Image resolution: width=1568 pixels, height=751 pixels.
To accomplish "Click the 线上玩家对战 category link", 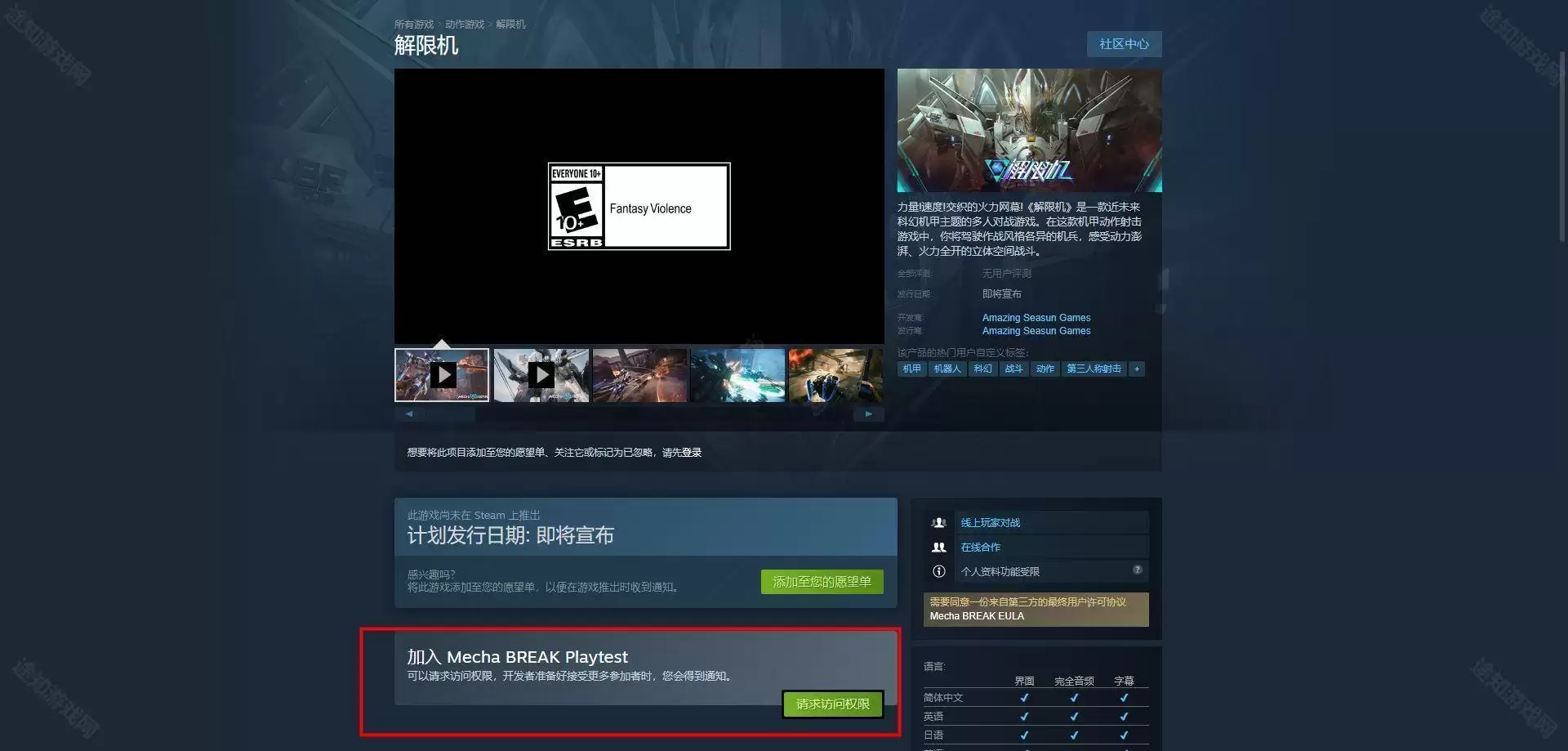I will click(x=990, y=522).
